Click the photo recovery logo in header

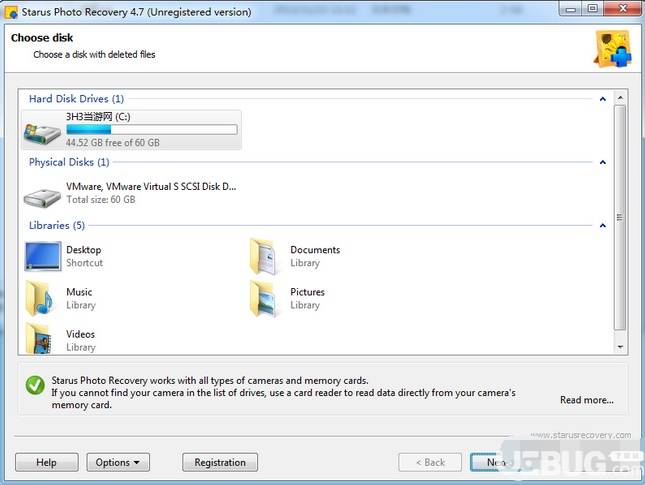[612, 49]
